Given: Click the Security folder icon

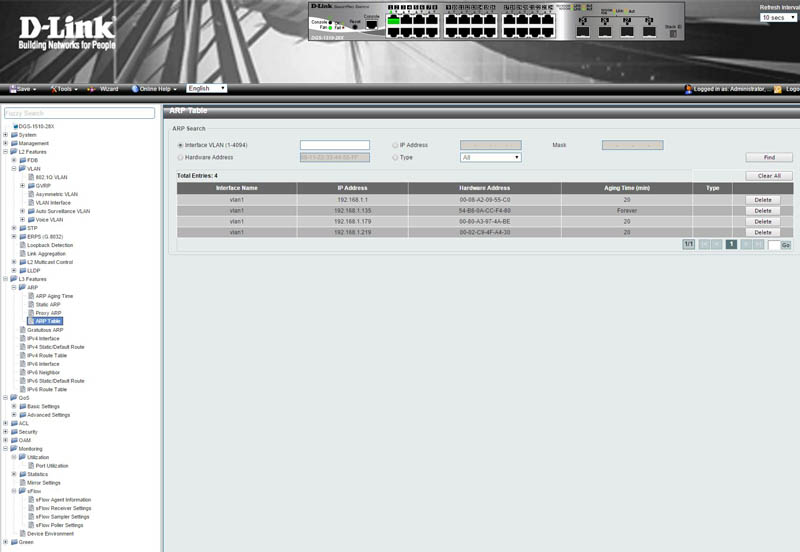Looking at the screenshot, I should pyautogui.click(x=14, y=432).
